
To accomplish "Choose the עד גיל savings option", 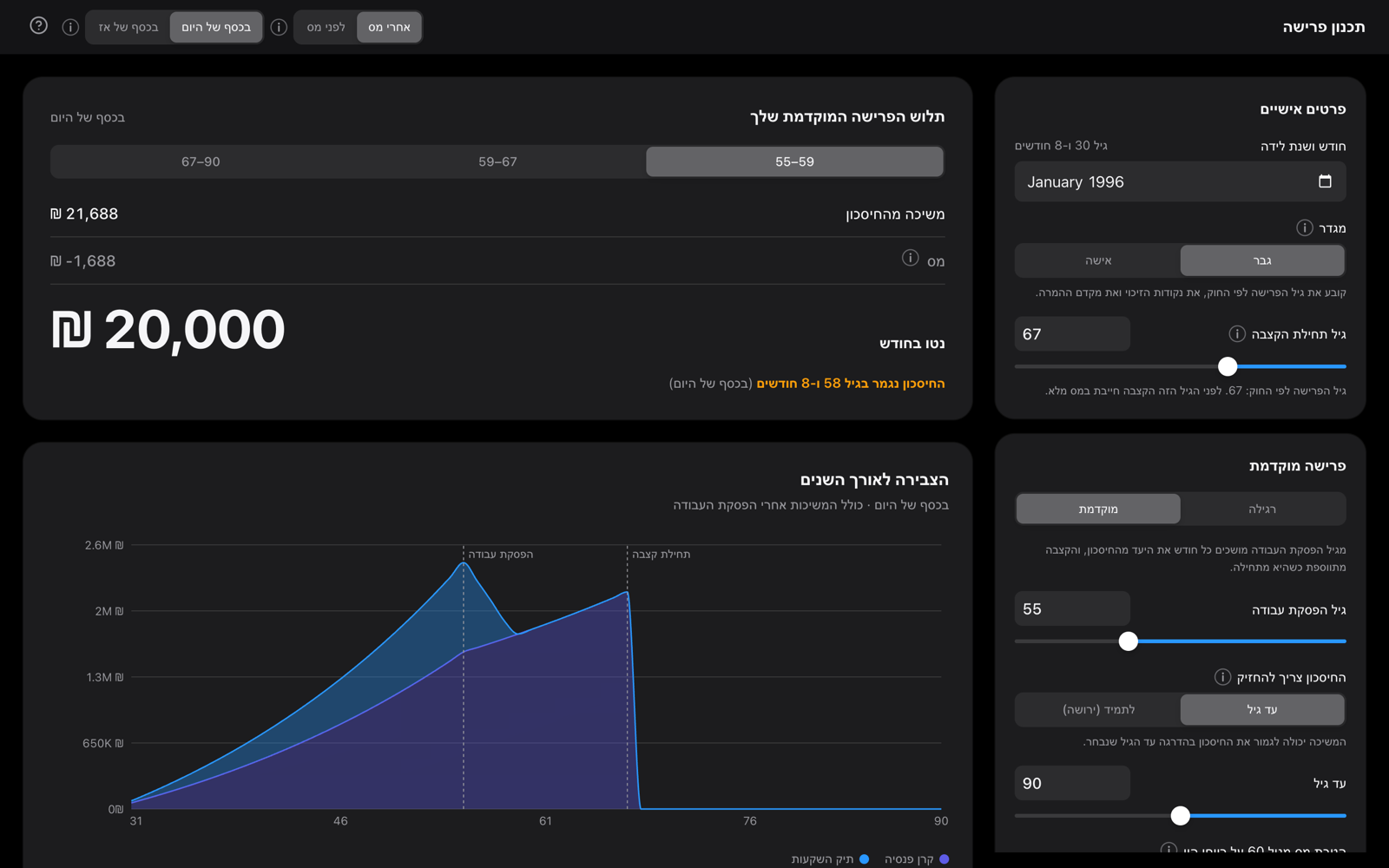I will coord(1262,709).
